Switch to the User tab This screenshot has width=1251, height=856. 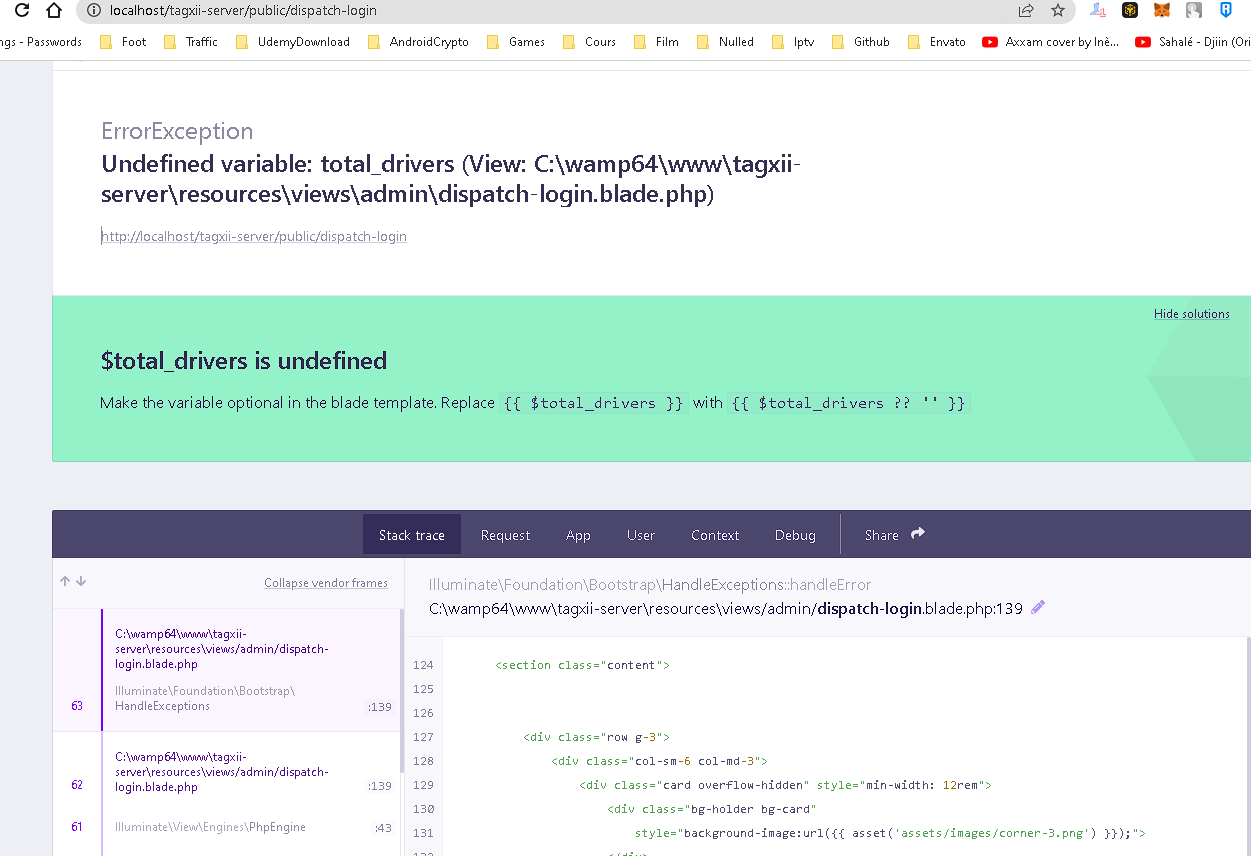pos(641,535)
